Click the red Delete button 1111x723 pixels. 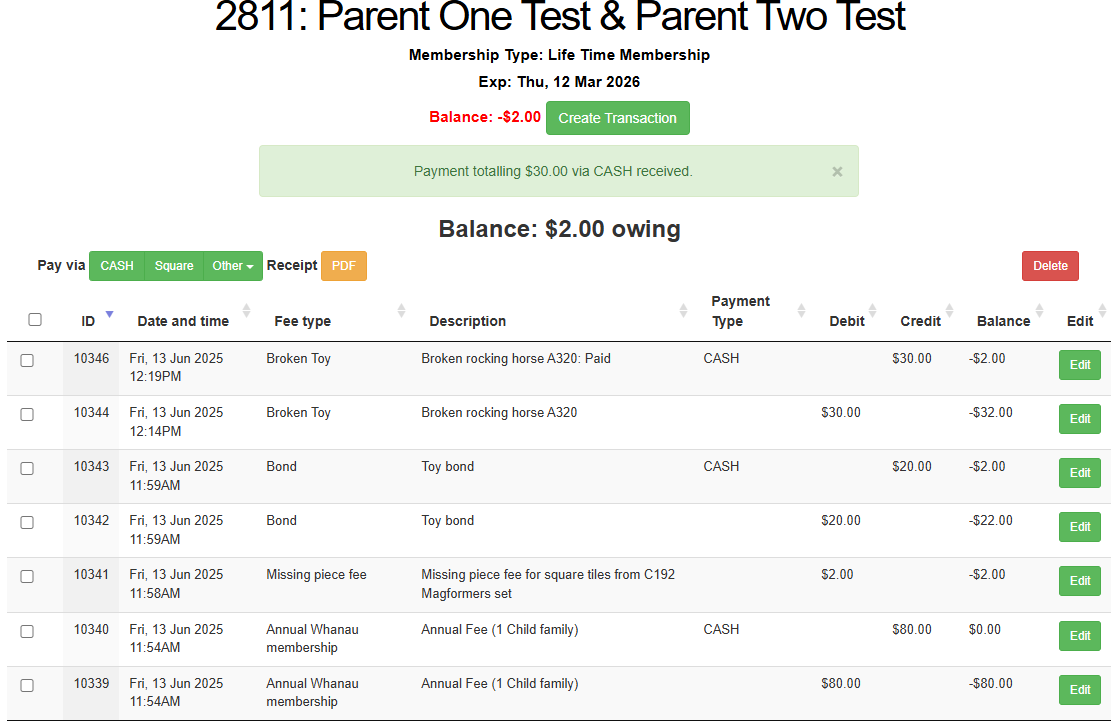point(1050,266)
